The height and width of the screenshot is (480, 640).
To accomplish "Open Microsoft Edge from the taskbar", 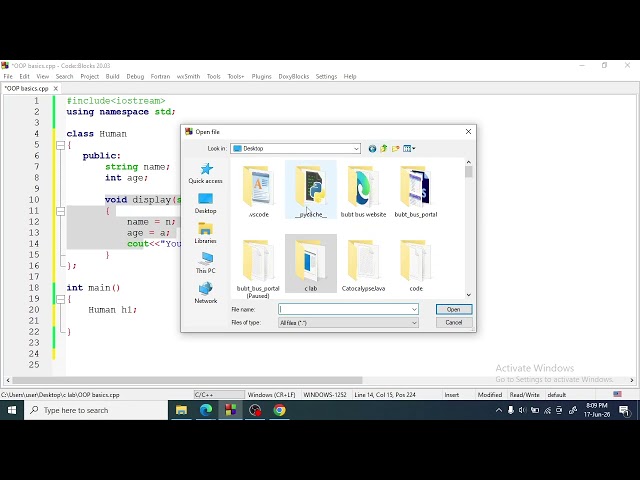I will (x=206, y=410).
